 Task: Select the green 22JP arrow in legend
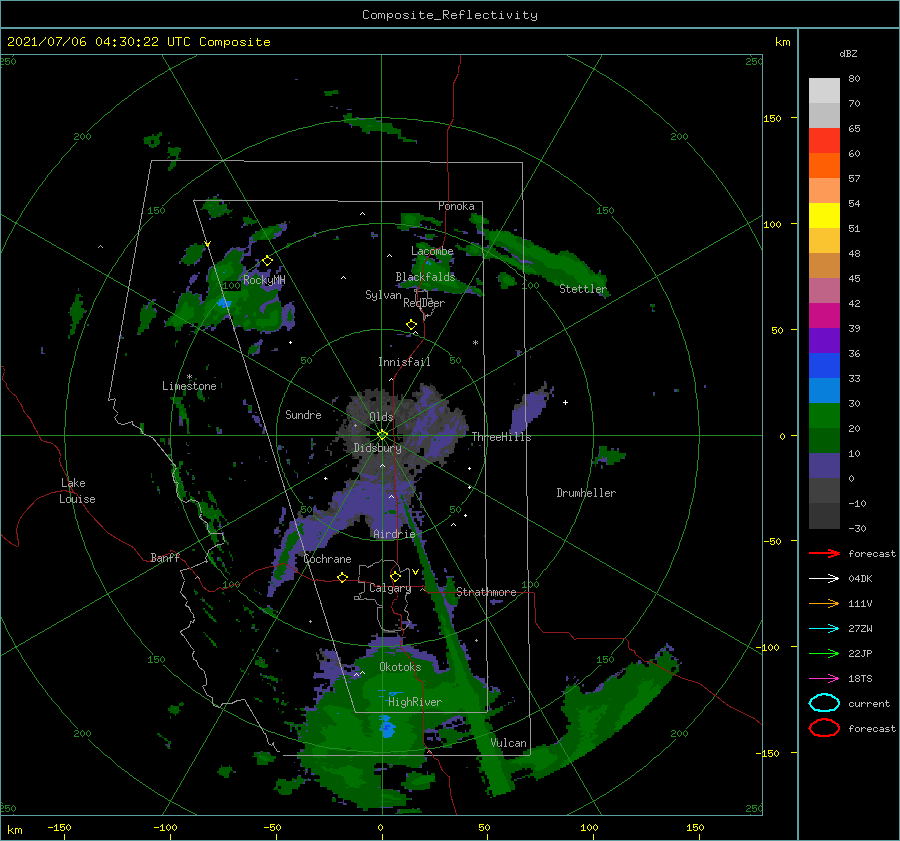pyautogui.click(x=824, y=653)
